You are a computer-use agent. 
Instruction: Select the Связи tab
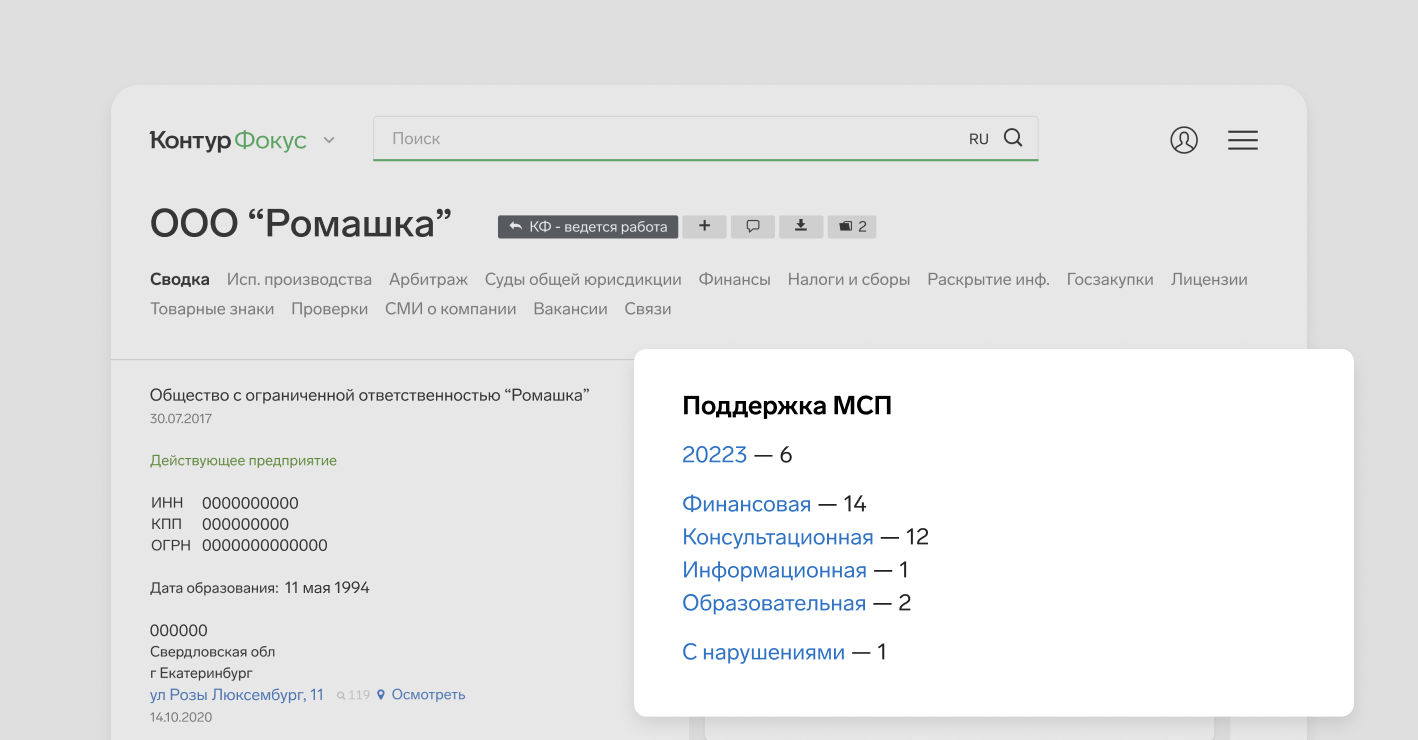[x=647, y=309]
